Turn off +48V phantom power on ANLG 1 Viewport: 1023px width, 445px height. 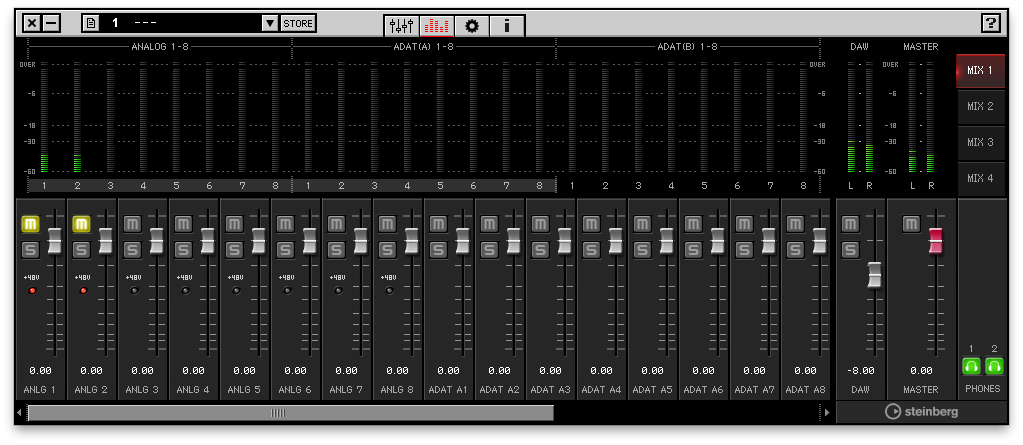click(x=32, y=290)
